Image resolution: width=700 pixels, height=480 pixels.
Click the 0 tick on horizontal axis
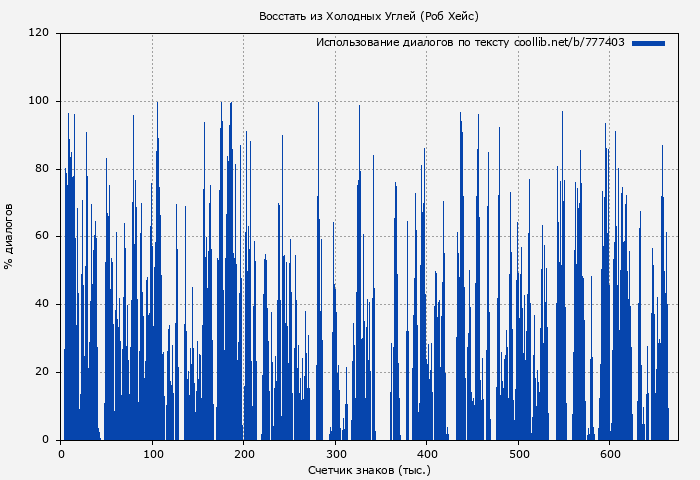[62, 454]
